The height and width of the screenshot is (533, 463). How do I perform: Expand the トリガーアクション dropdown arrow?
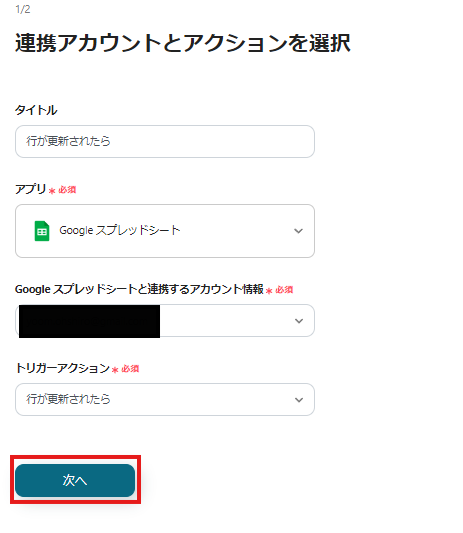(299, 400)
